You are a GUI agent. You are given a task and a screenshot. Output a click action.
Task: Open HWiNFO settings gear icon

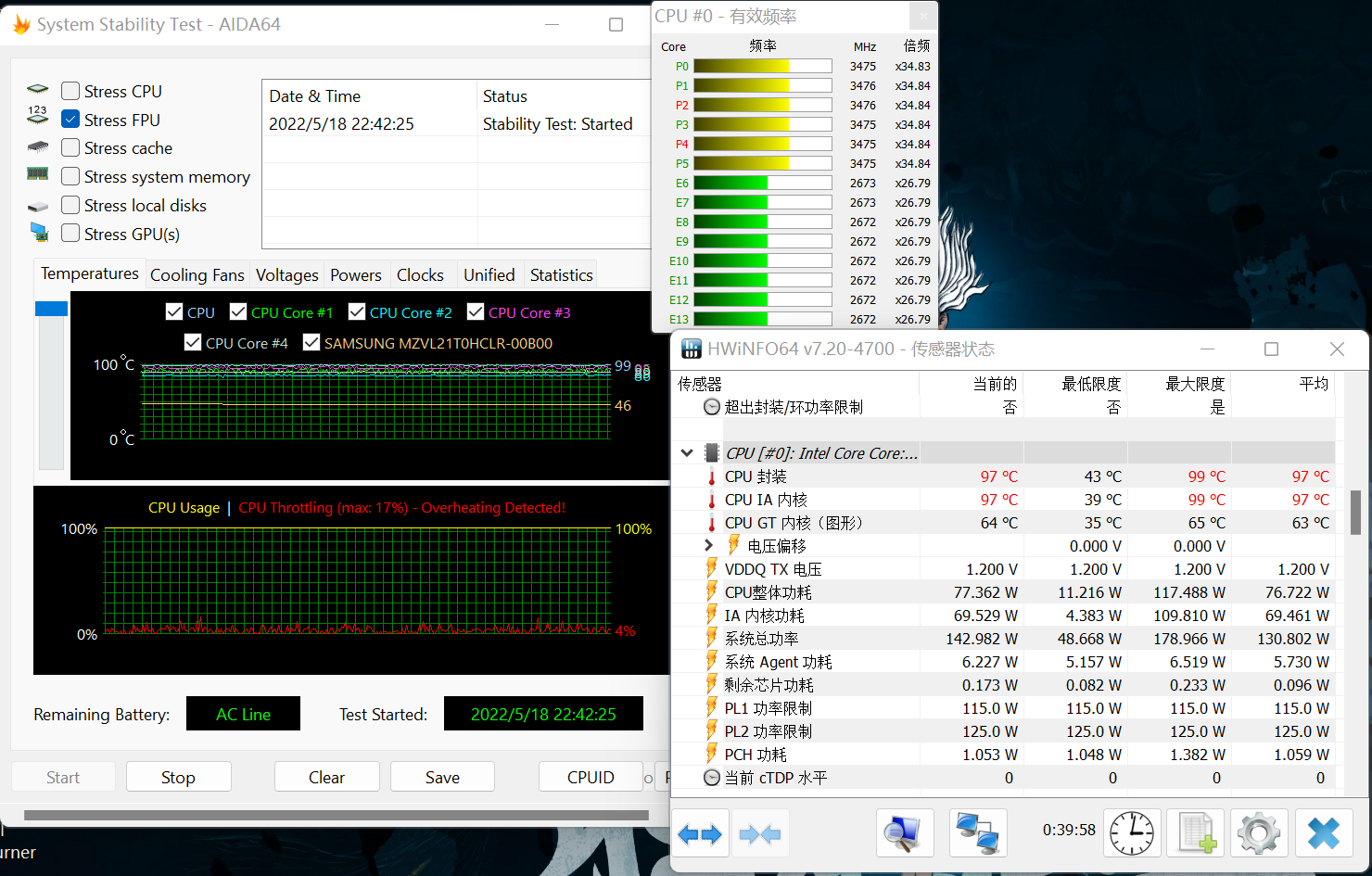coord(1259,832)
